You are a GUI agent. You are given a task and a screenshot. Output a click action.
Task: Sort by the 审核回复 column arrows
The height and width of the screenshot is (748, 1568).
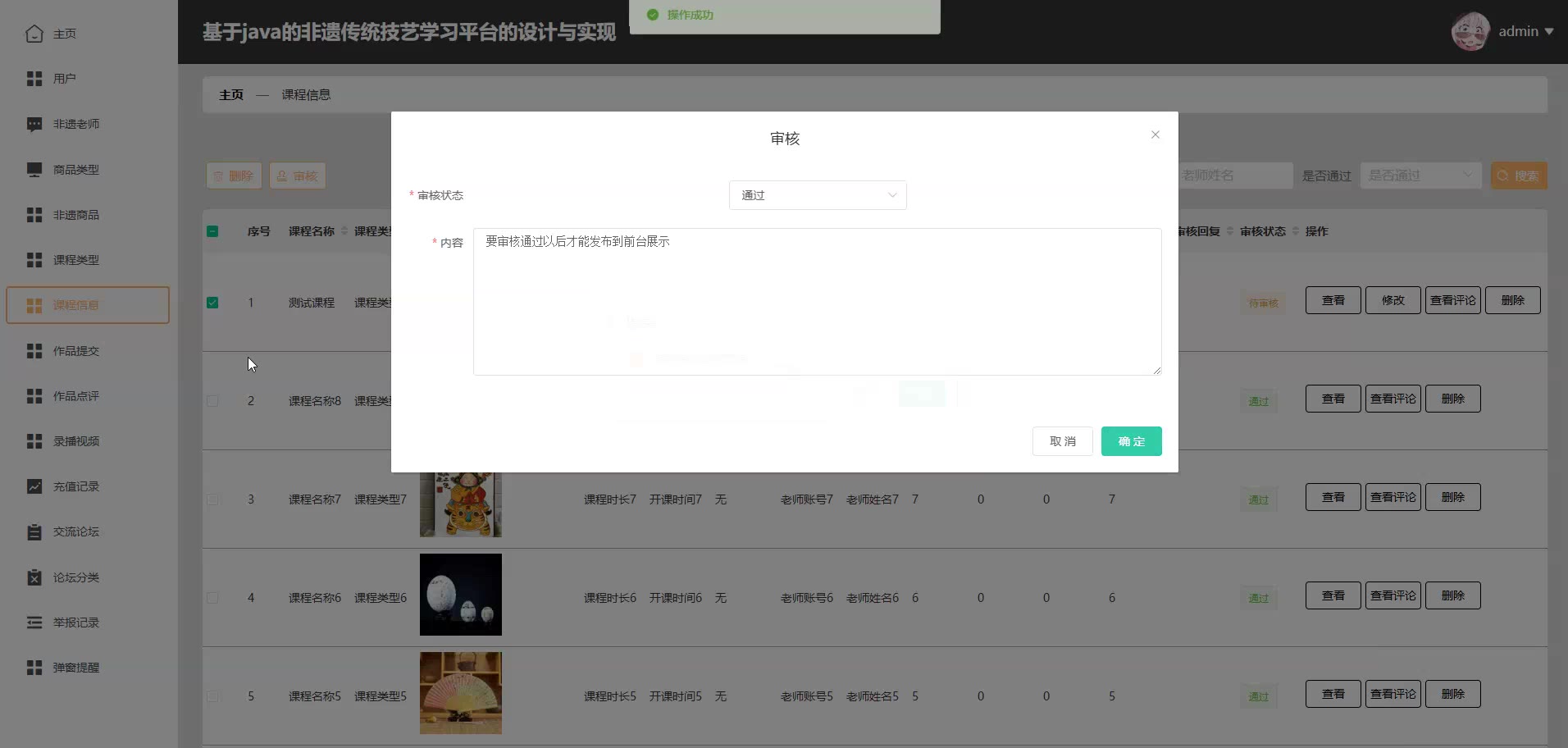click(1229, 231)
